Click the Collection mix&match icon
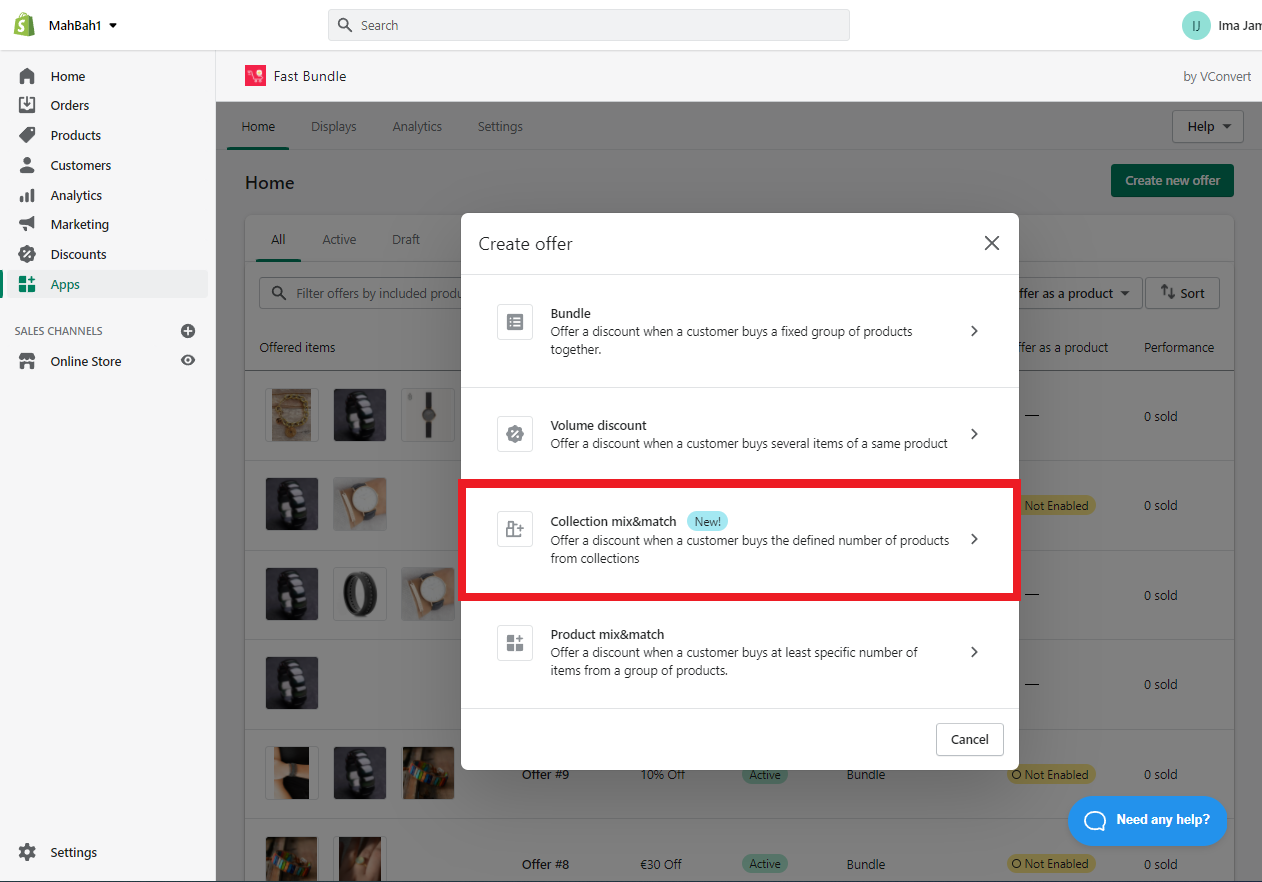 click(x=515, y=529)
